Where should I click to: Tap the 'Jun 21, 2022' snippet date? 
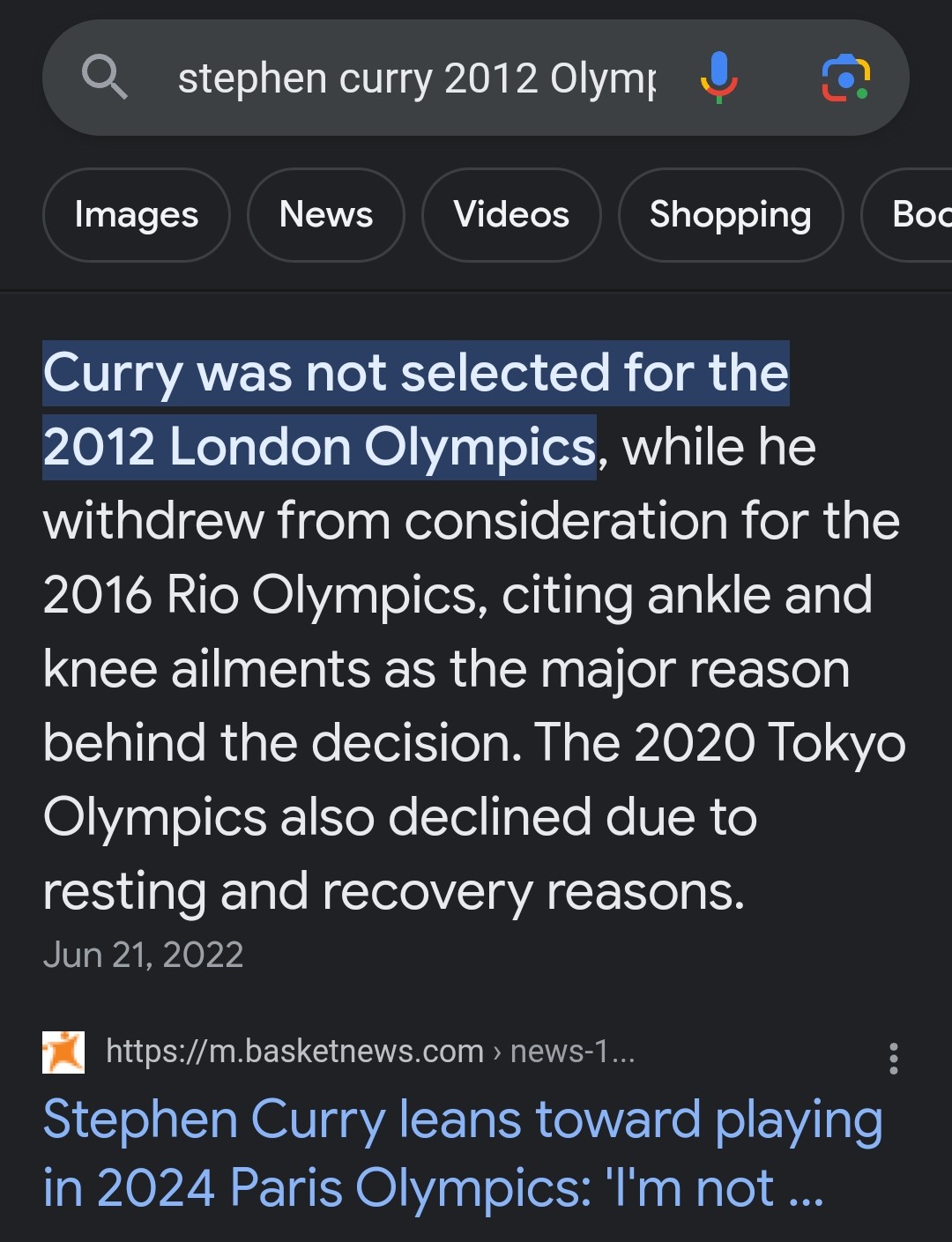[x=143, y=955]
